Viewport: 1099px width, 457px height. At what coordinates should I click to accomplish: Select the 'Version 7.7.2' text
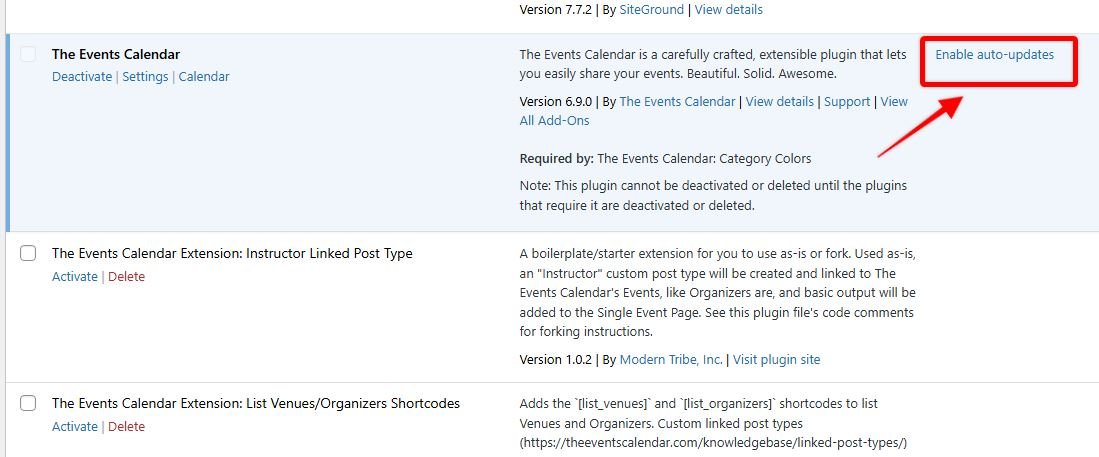pos(556,10)
